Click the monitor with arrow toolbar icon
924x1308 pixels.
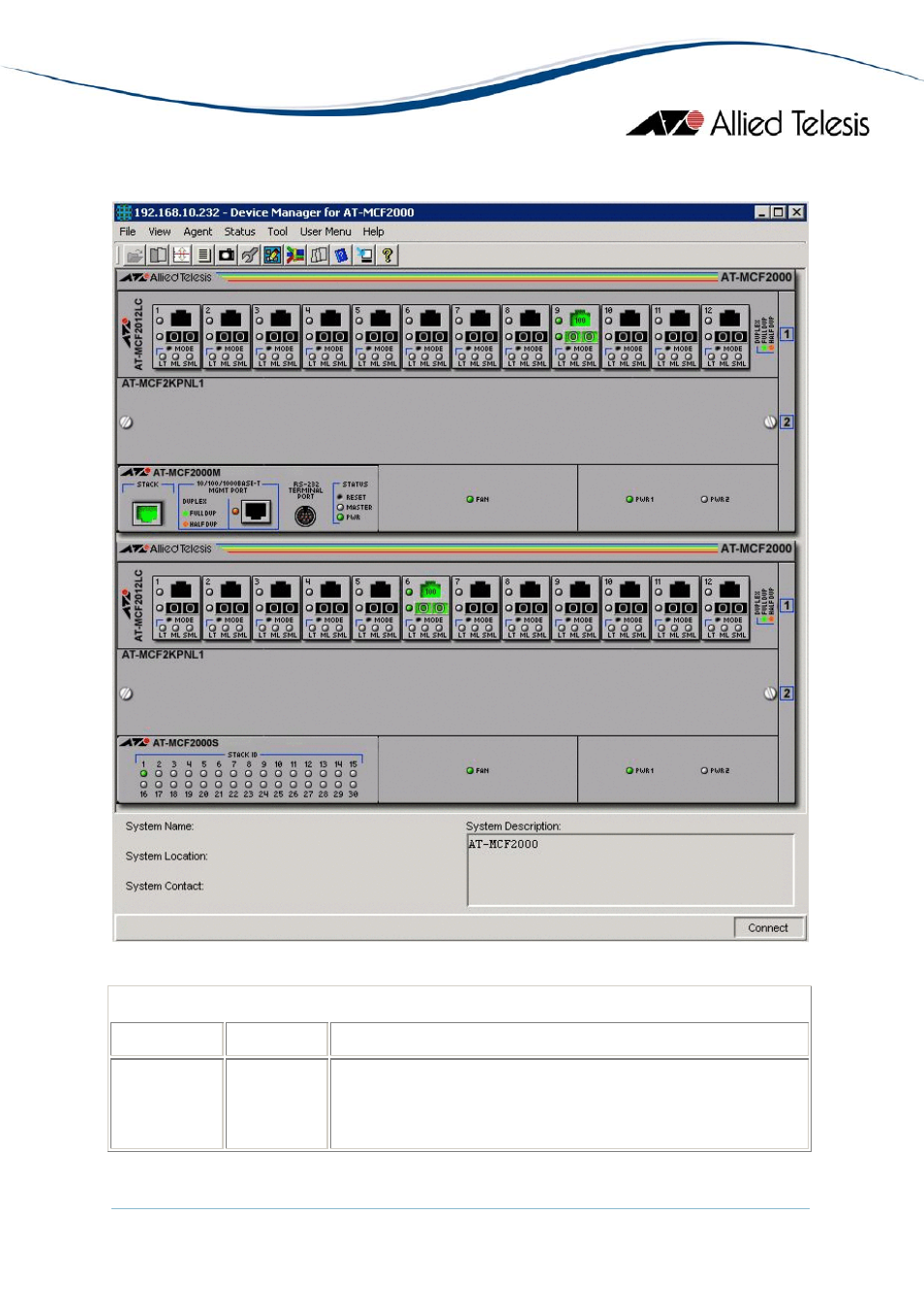pyautogui.click(x=364, y=255)
